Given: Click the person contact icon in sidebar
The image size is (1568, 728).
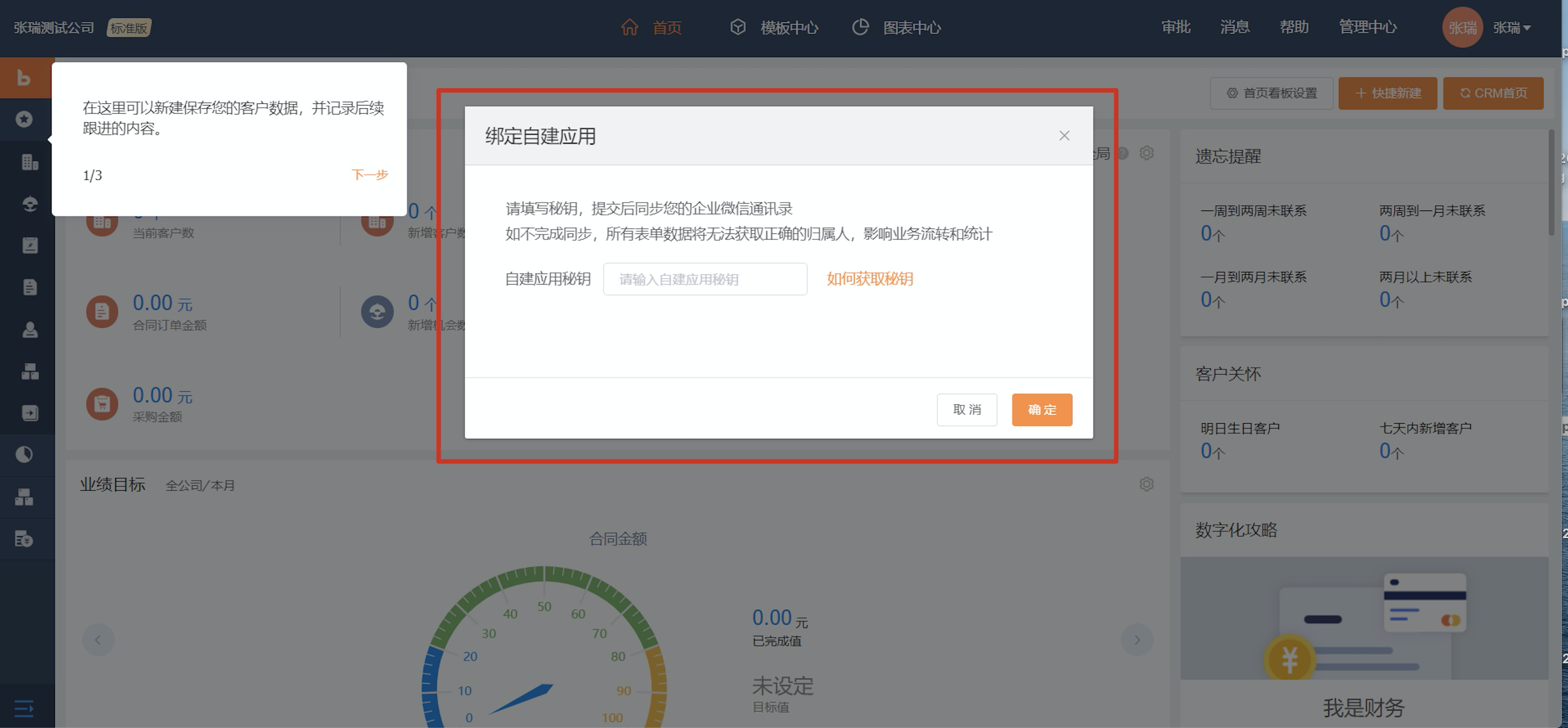Looking at the screenshot, I should pos(29,329).
